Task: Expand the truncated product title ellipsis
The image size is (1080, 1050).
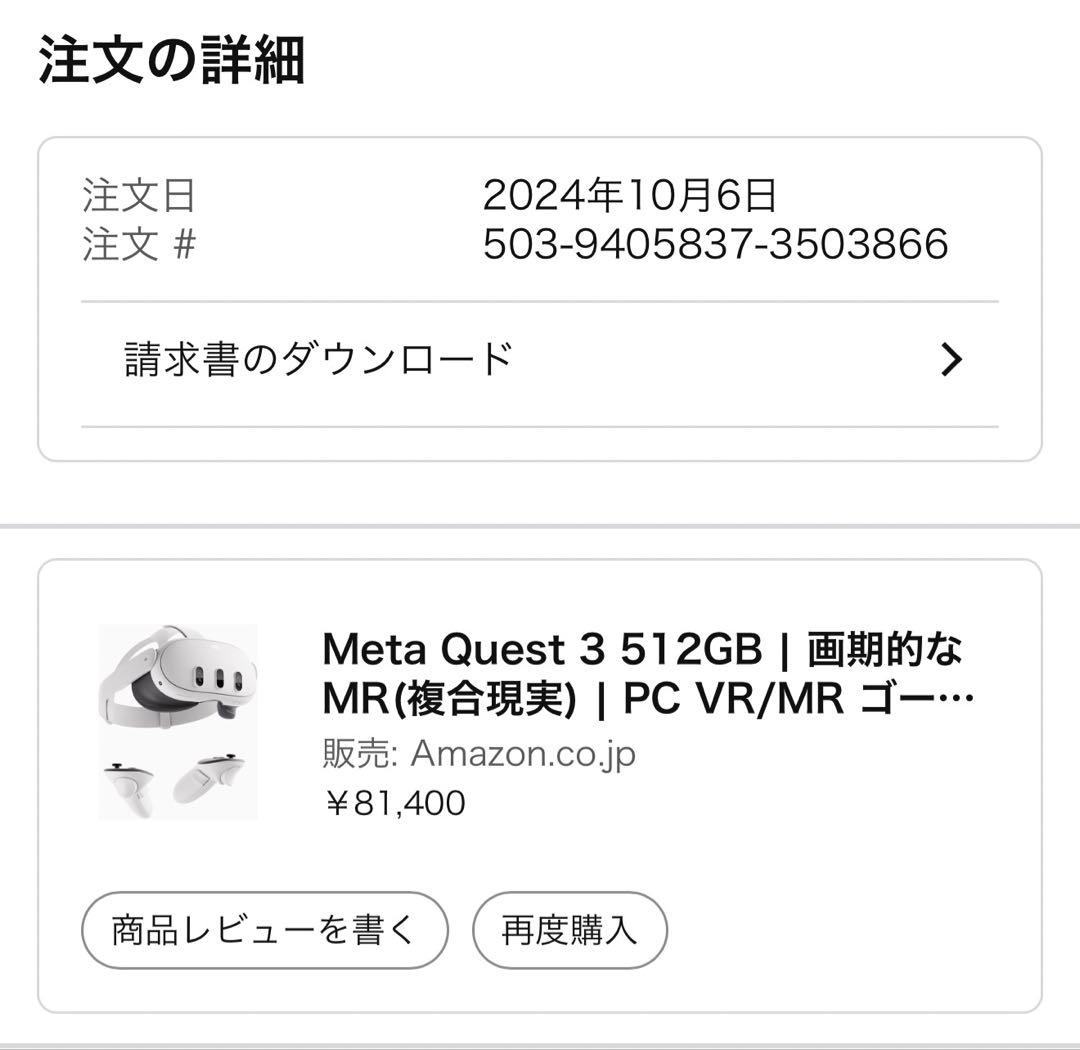Action: coord(940,697)
